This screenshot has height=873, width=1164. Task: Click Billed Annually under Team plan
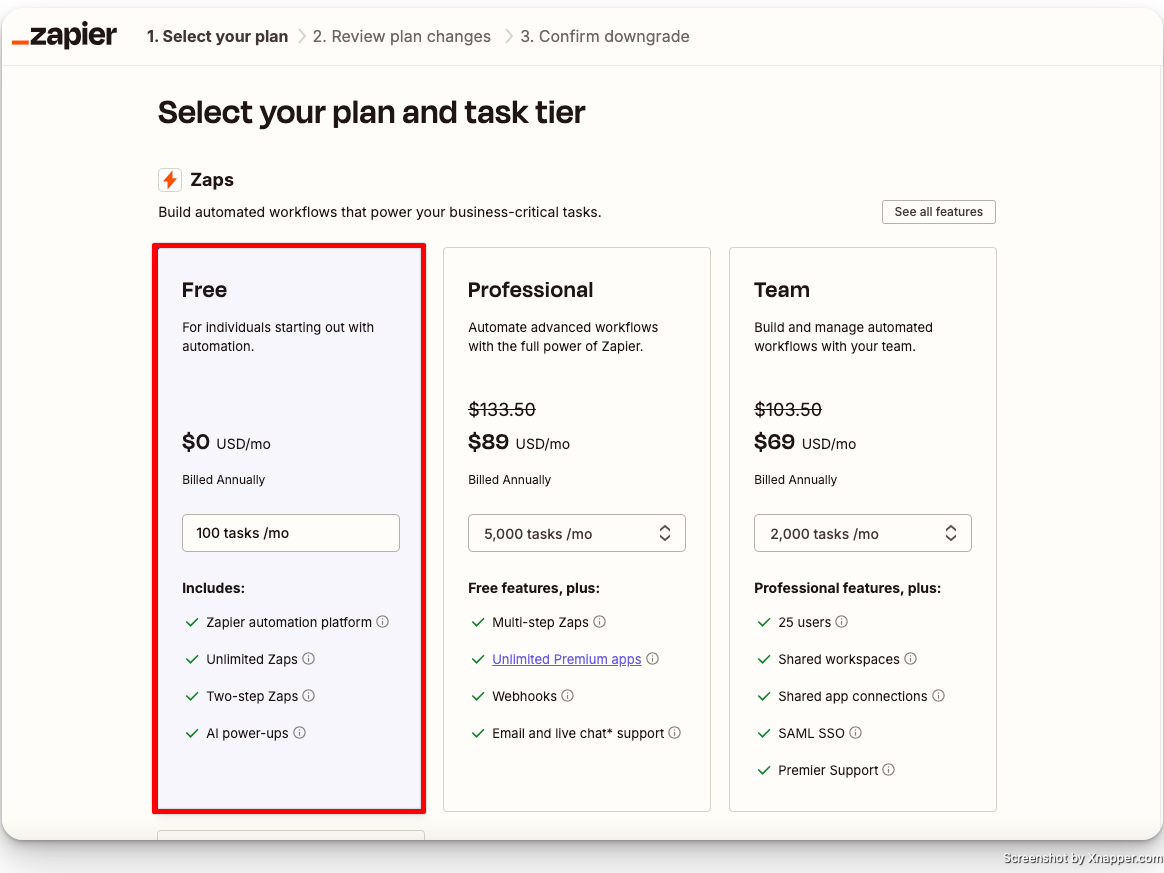click(795, 480)
